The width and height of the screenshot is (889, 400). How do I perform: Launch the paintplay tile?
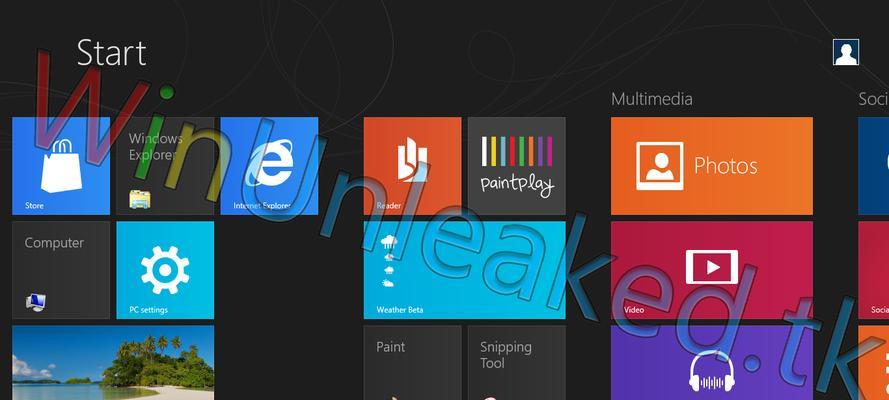[x=517, y=166]
